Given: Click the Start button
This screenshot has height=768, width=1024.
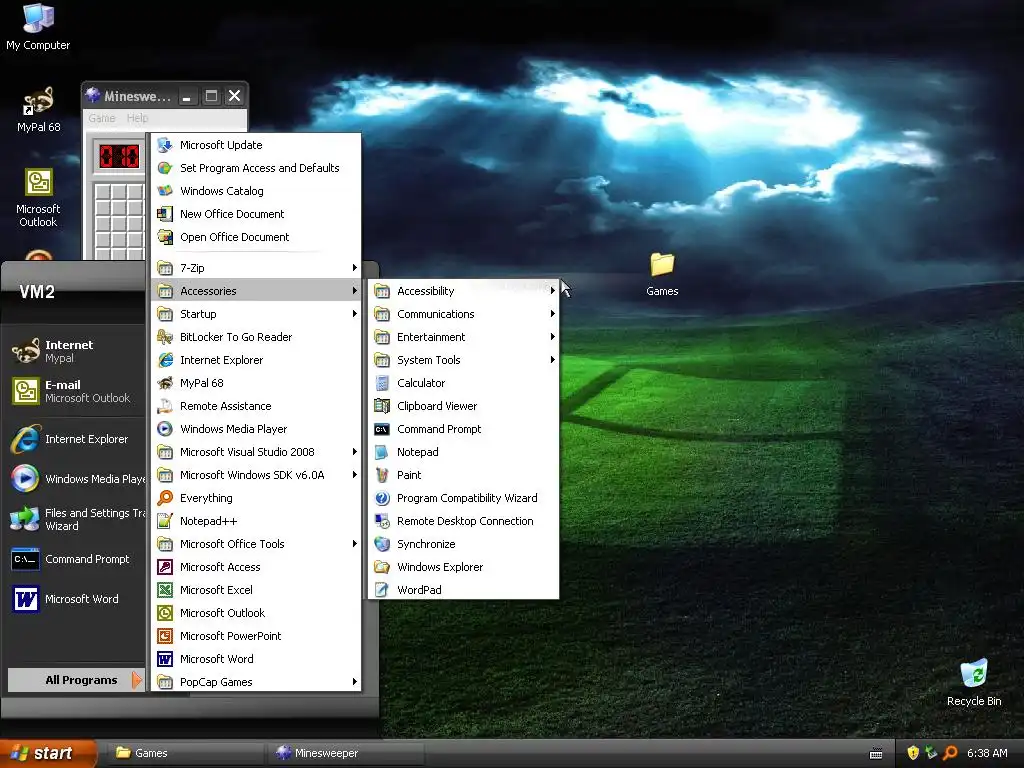Looking at the screenshot, I should (47, 753).
